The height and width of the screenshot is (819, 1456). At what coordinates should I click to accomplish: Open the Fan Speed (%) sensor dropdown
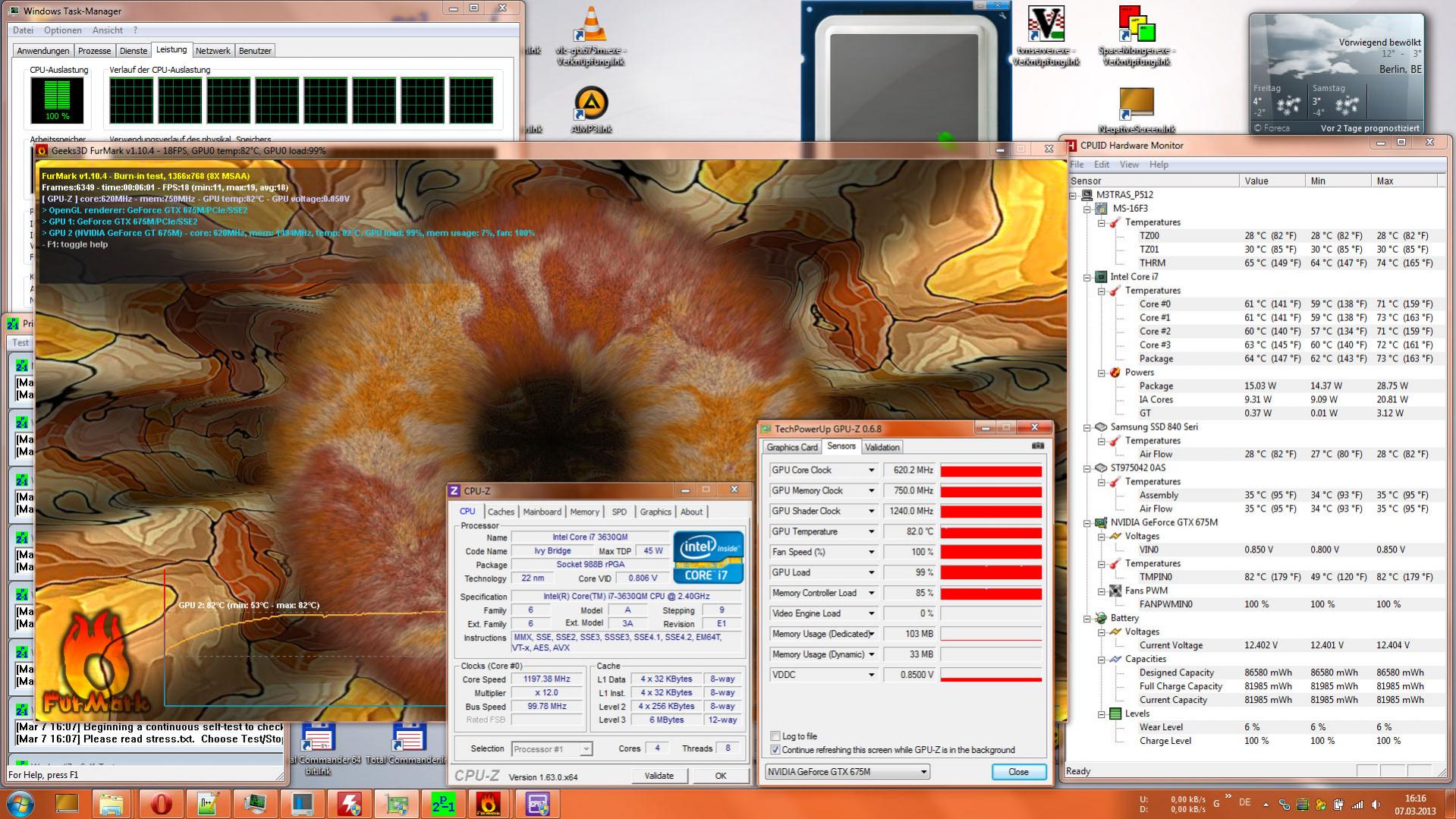(x=871, y=553)
